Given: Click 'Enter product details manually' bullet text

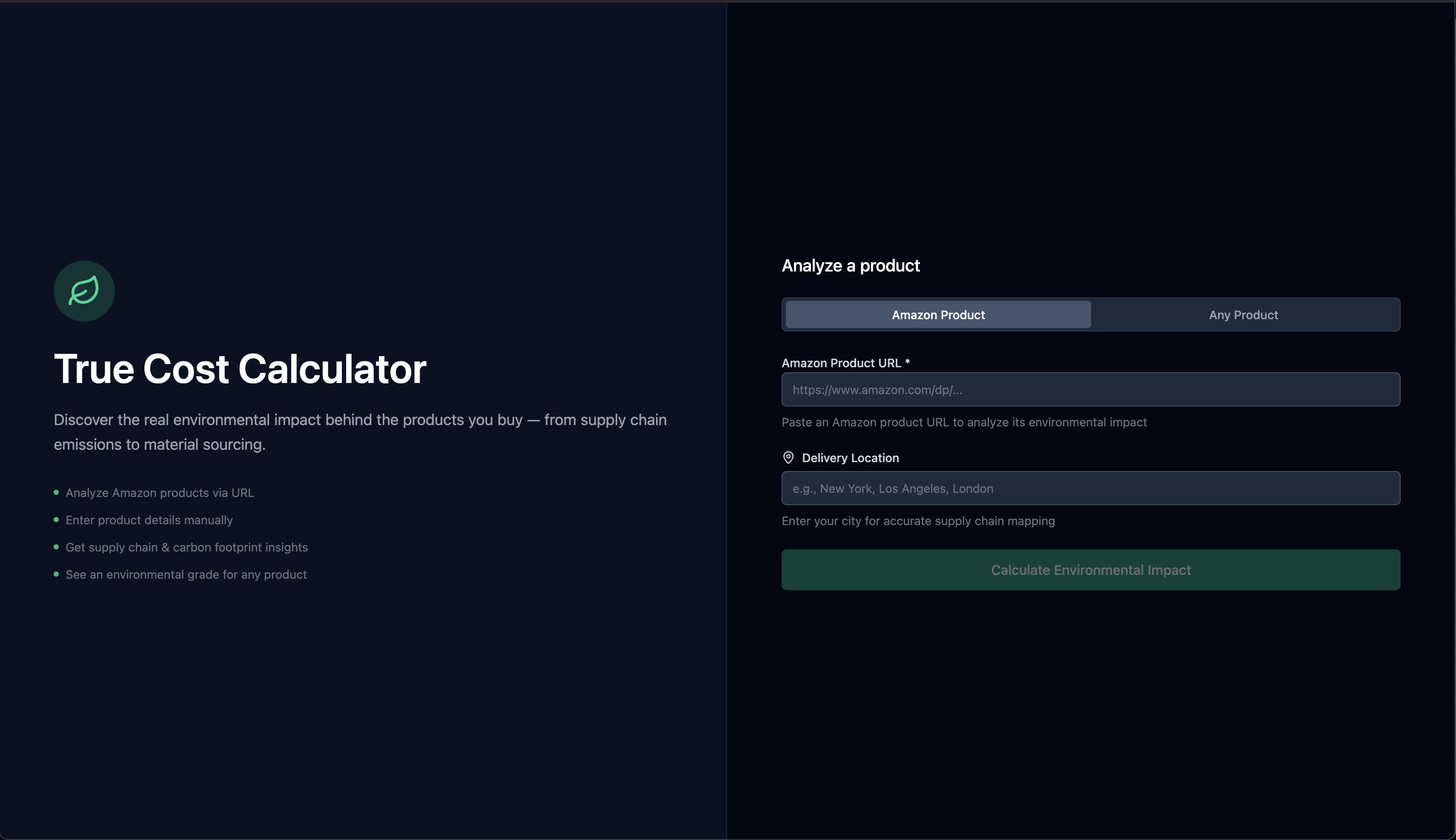Looking at the screenshot, I should coord(149,520).
